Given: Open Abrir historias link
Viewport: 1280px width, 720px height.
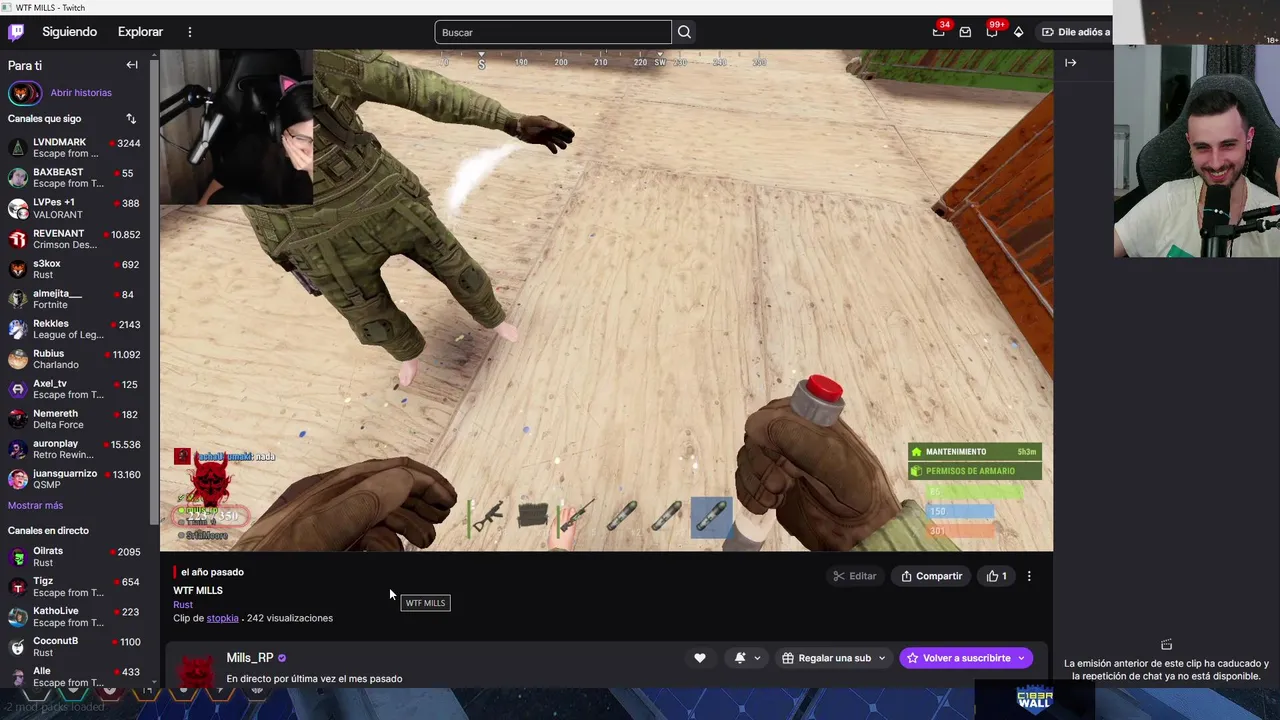Looking at the screenshot, I should pos(81,93).
